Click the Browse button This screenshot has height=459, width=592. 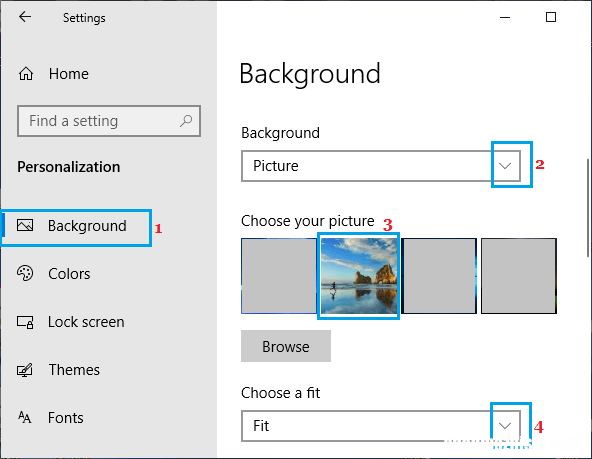tap(286, 346)
